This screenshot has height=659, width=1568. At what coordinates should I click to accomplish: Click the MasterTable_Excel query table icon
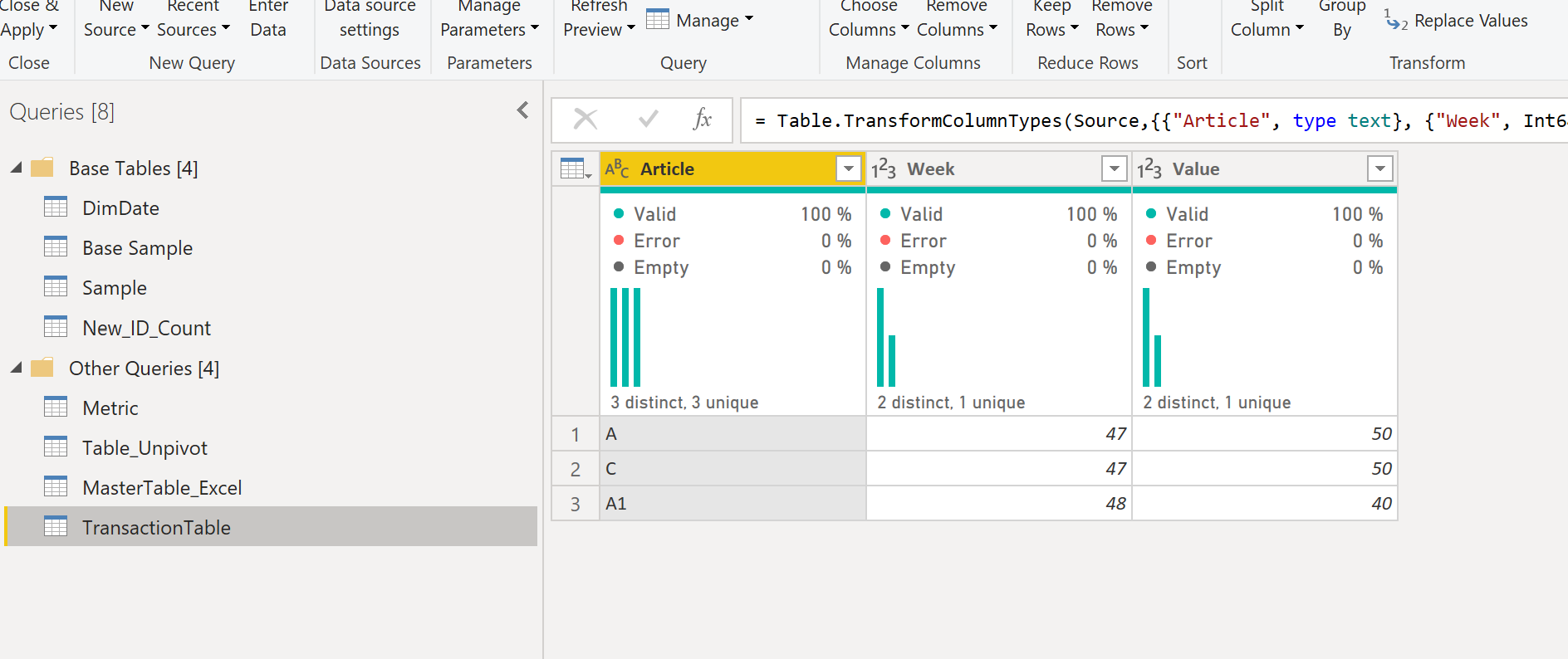56,487
